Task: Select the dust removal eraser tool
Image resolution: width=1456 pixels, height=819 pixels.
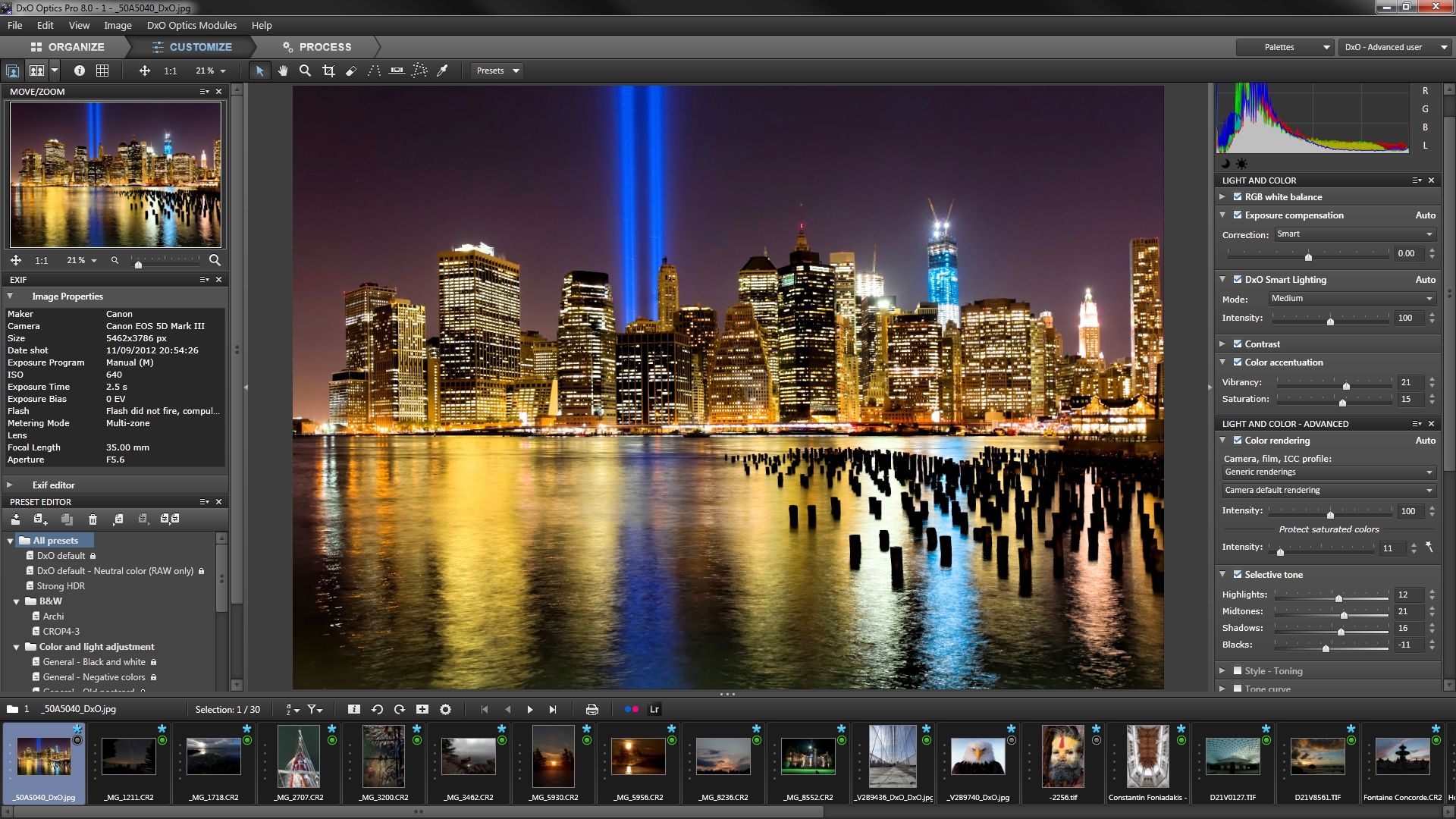Action: [350, 71]
